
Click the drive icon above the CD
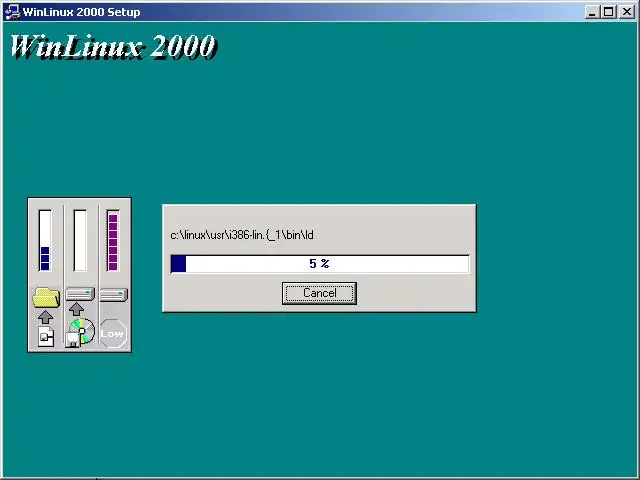pos(80,293)
